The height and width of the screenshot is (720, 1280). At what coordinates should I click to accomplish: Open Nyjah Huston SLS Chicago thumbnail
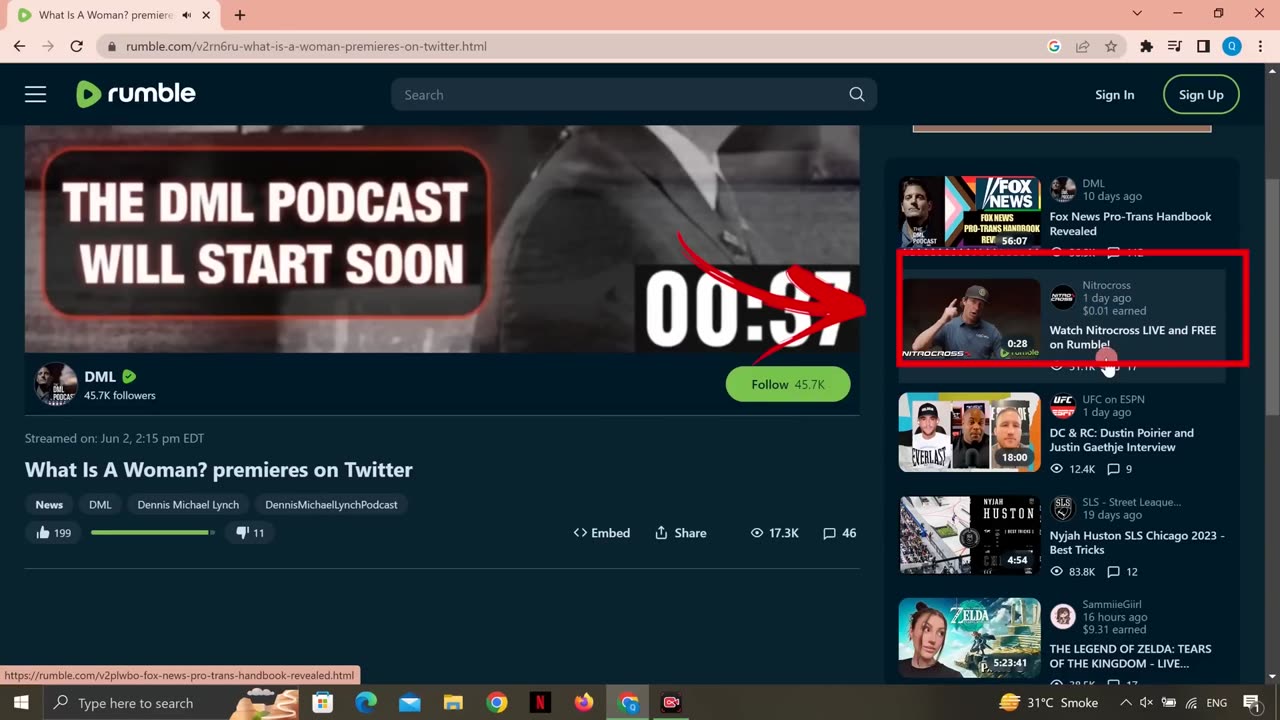click(969, 535)
